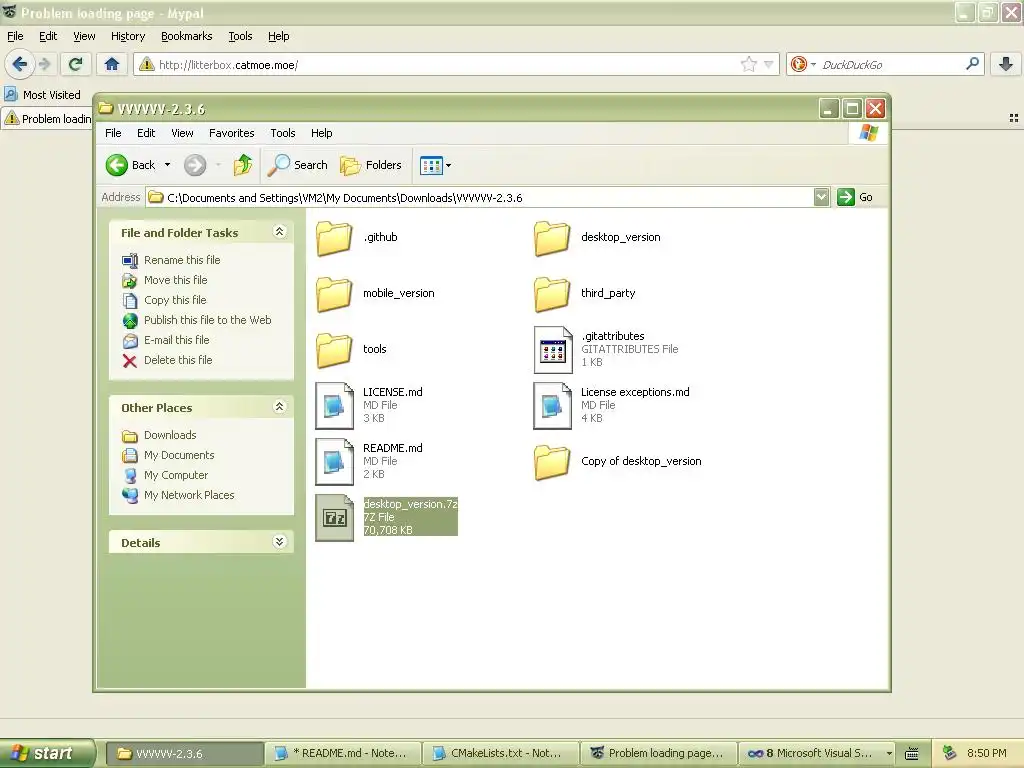The image size is (1024, 768).
Task: Click the Explorer address path field
Action: pos(480,197)
